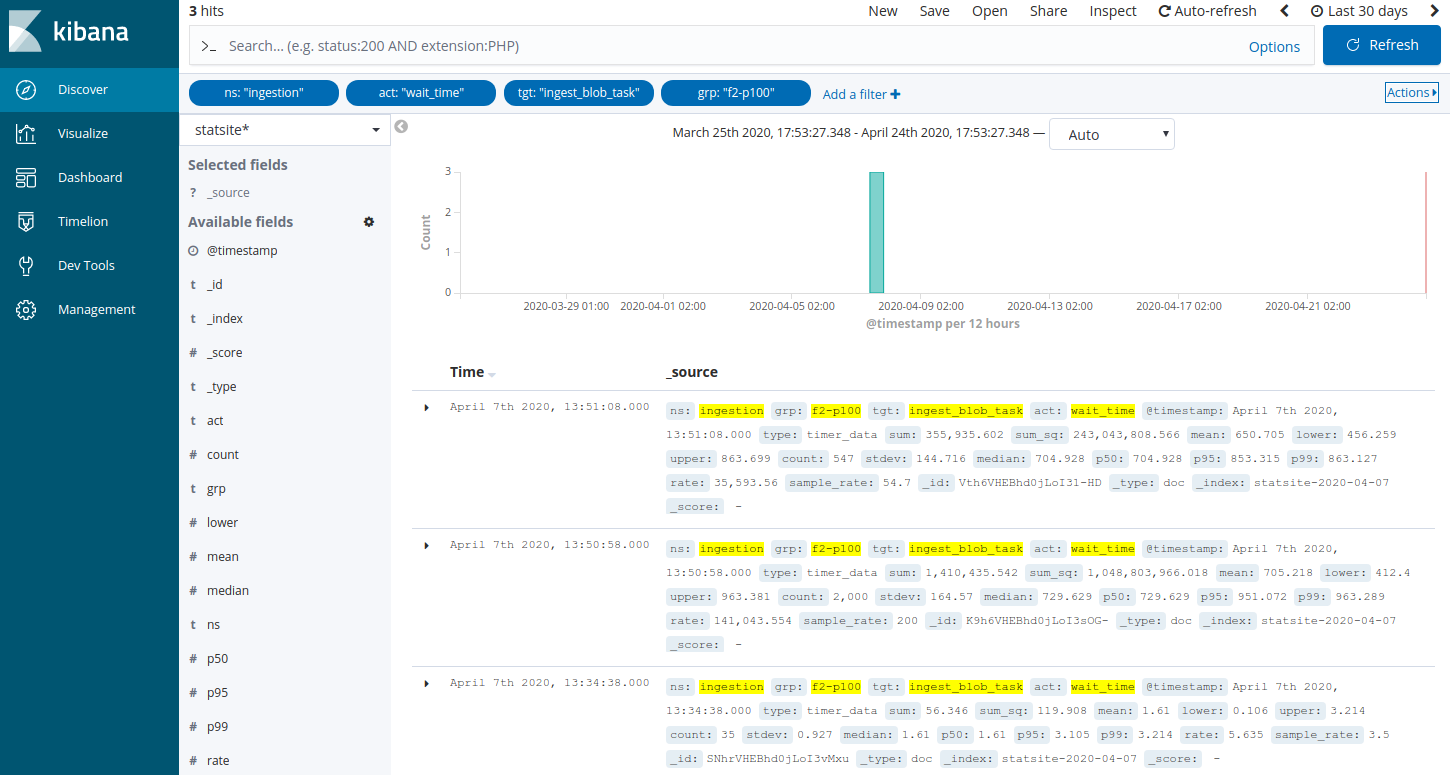Go to Dashboard via its sidebar icon
This screenshot has width=1450, height=775.
tap(27, 178)
